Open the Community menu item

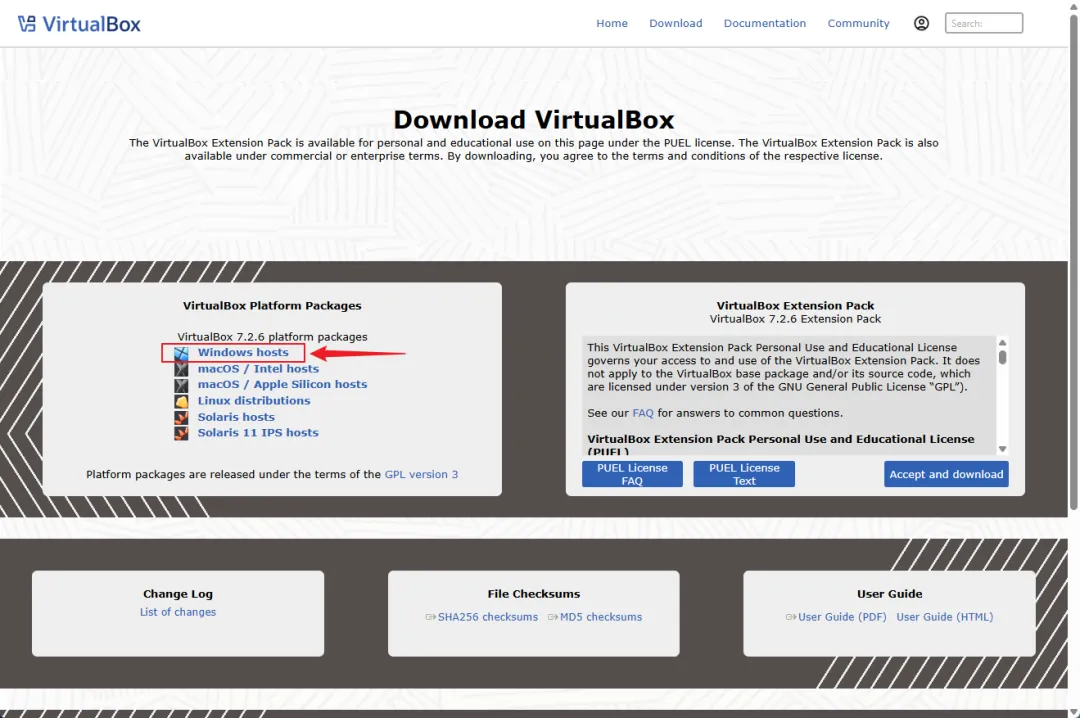[x=858, y=23]
